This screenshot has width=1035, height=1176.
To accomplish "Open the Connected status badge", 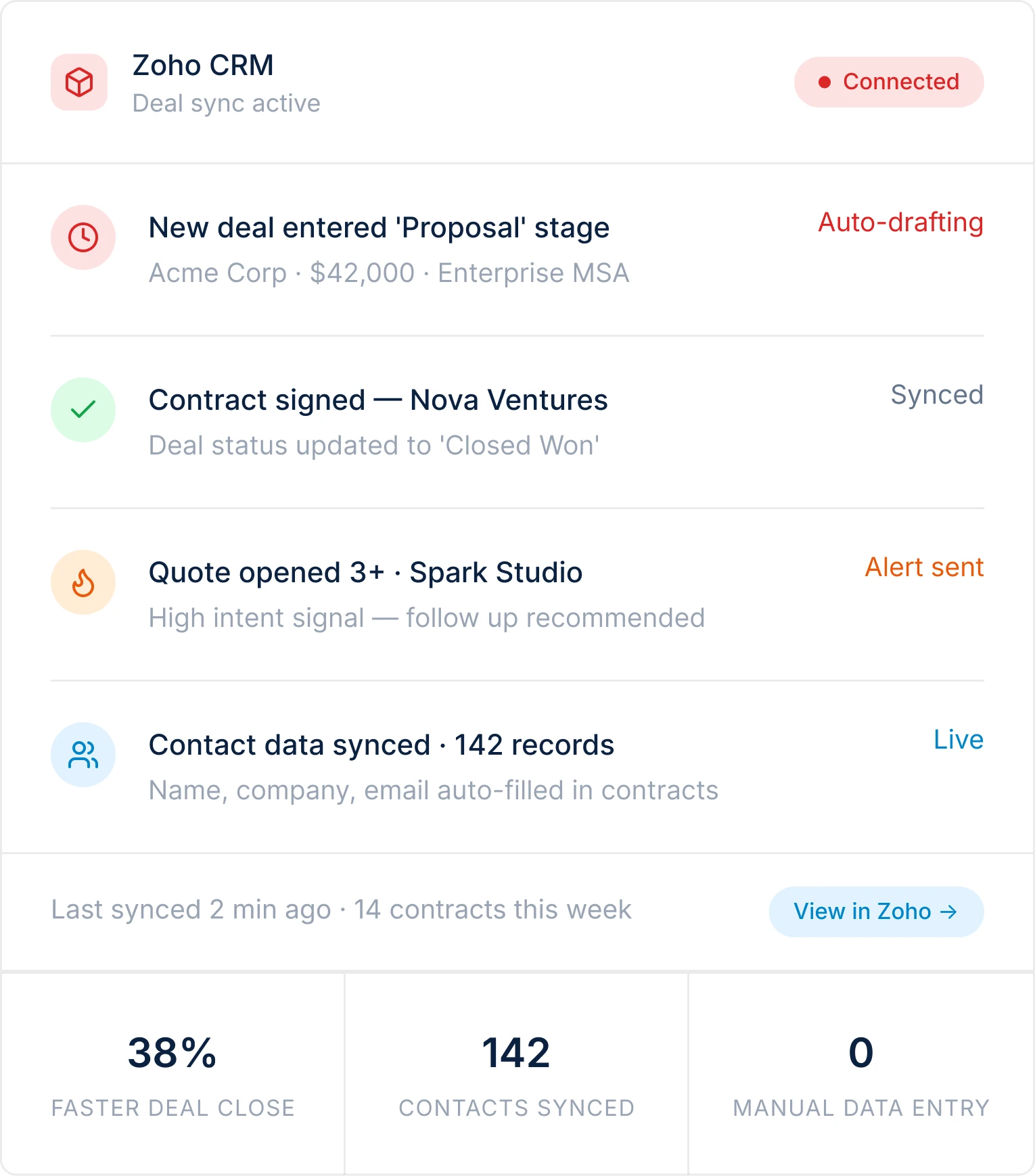I will pyautogui.click(x=890, y=82).
